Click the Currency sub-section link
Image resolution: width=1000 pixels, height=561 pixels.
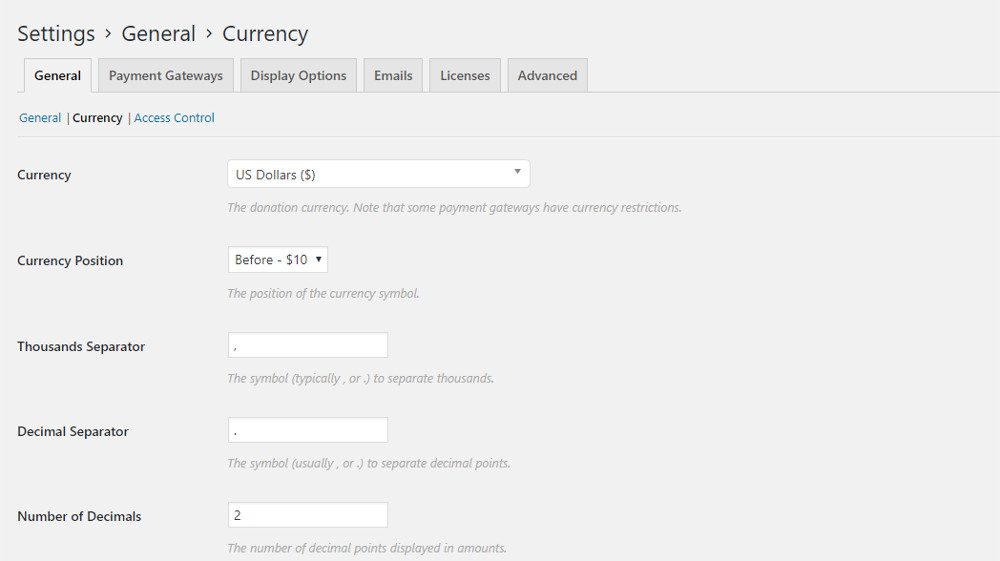98,118
